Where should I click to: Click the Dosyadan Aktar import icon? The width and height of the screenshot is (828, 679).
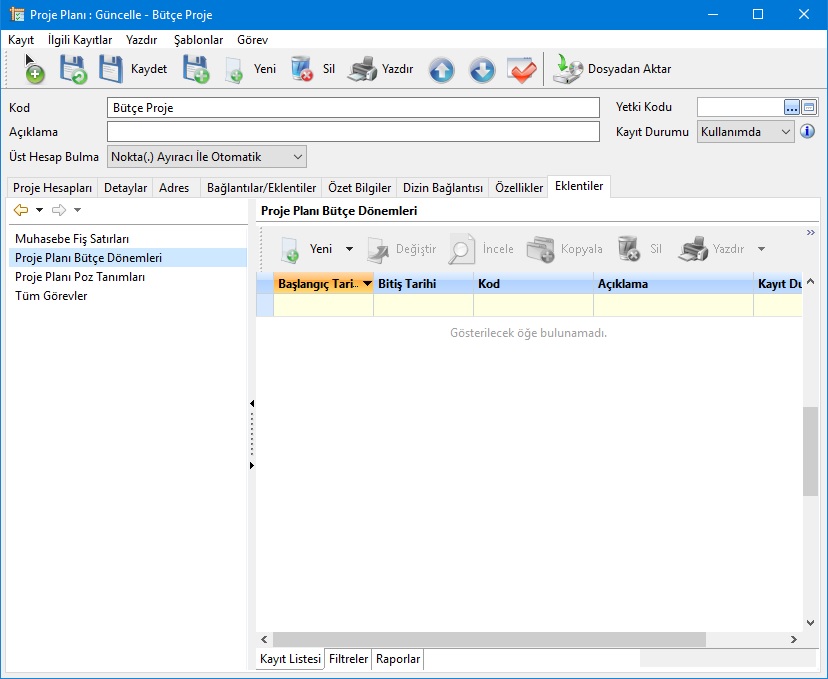569,70
